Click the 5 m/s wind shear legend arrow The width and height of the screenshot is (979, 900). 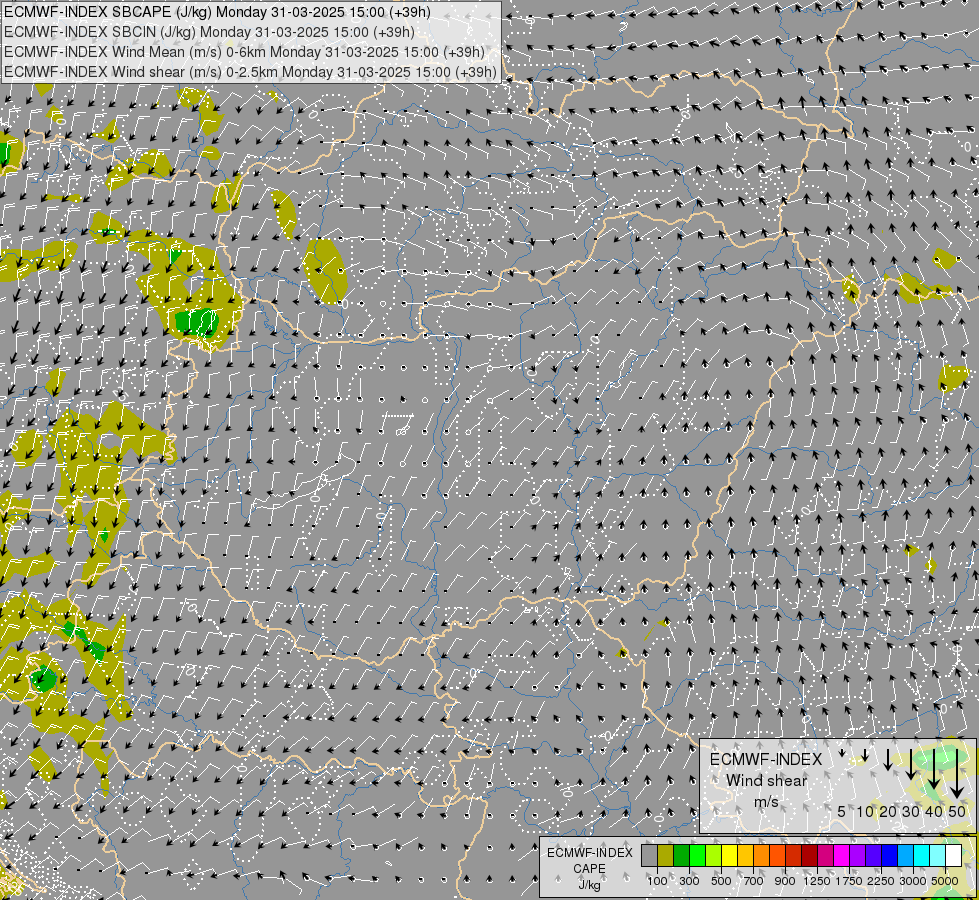842,753
